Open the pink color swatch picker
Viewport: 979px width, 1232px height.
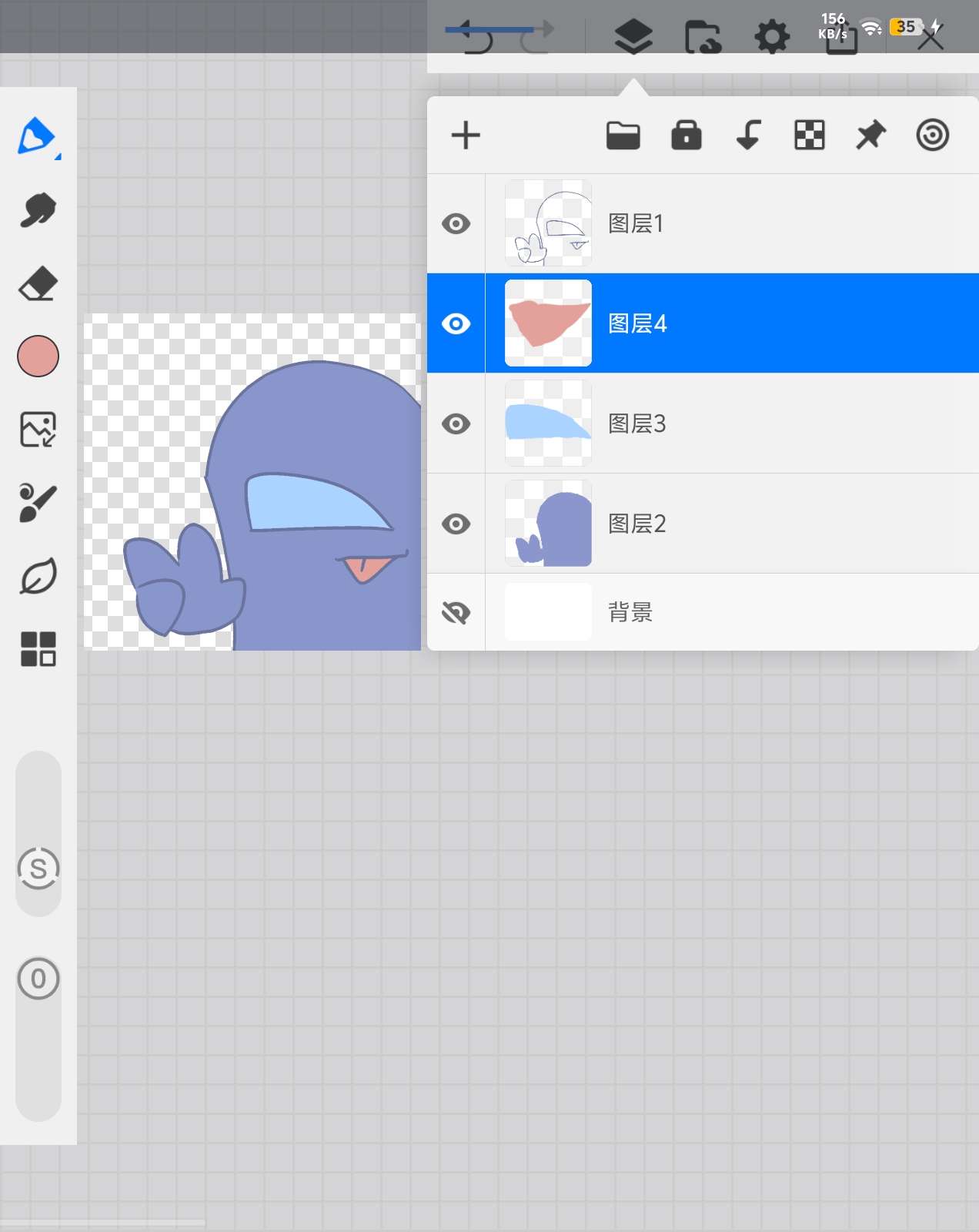point(38,357)
